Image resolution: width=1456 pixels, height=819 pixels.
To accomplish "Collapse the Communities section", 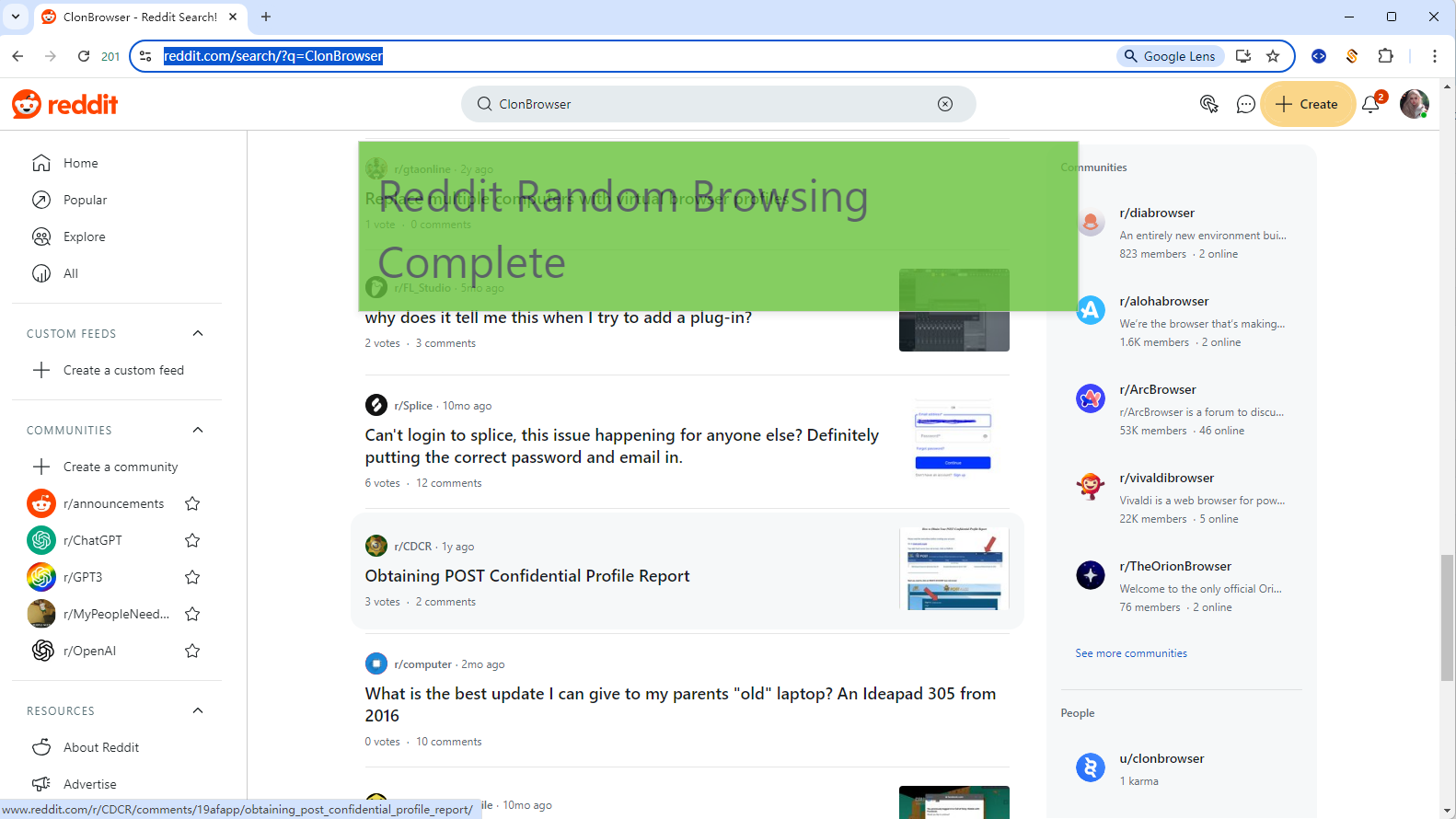I will coord(198,430).
